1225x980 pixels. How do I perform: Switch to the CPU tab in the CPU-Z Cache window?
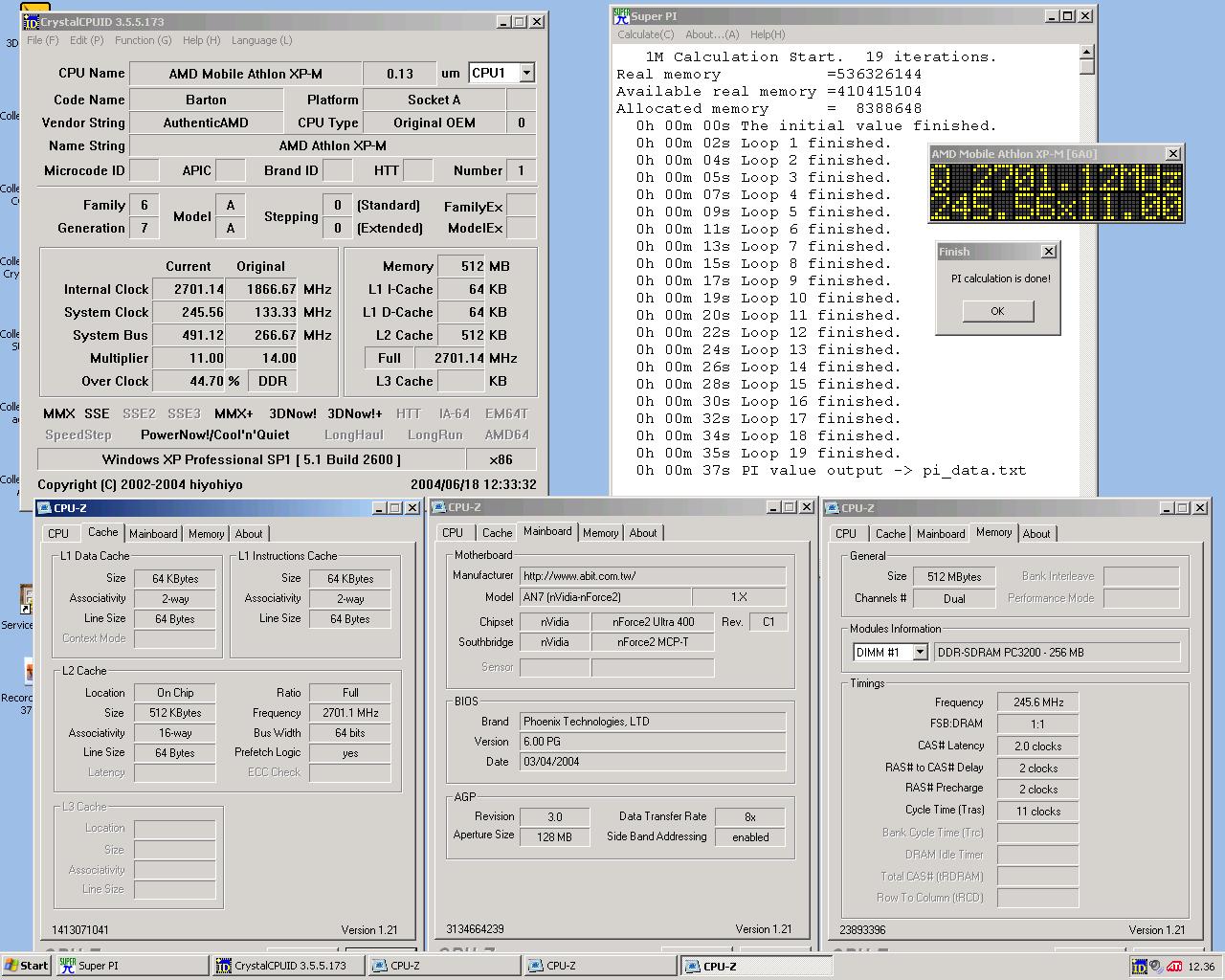click(x=58, y=534)
